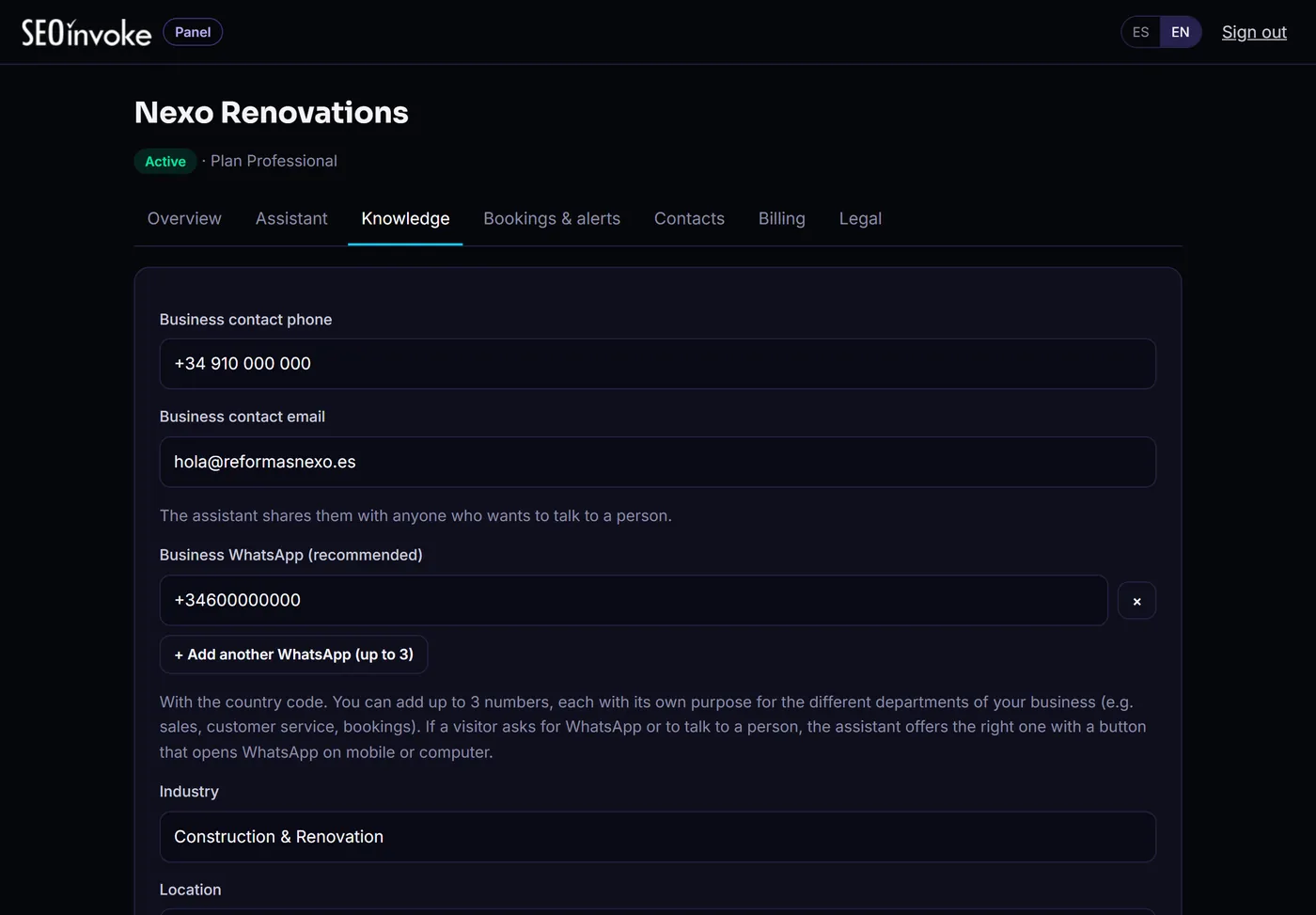Switch to the Contacts tab
Image resolution: width=1316 pixels, height=915 pixels.
coord(689,218)
